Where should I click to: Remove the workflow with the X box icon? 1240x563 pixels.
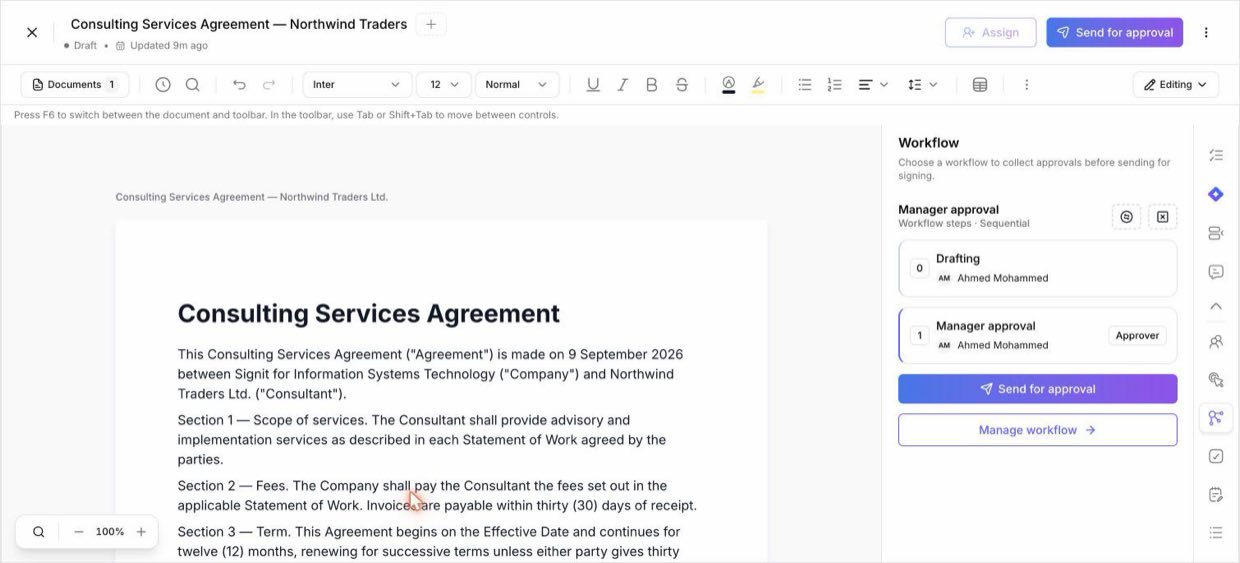1163,217
